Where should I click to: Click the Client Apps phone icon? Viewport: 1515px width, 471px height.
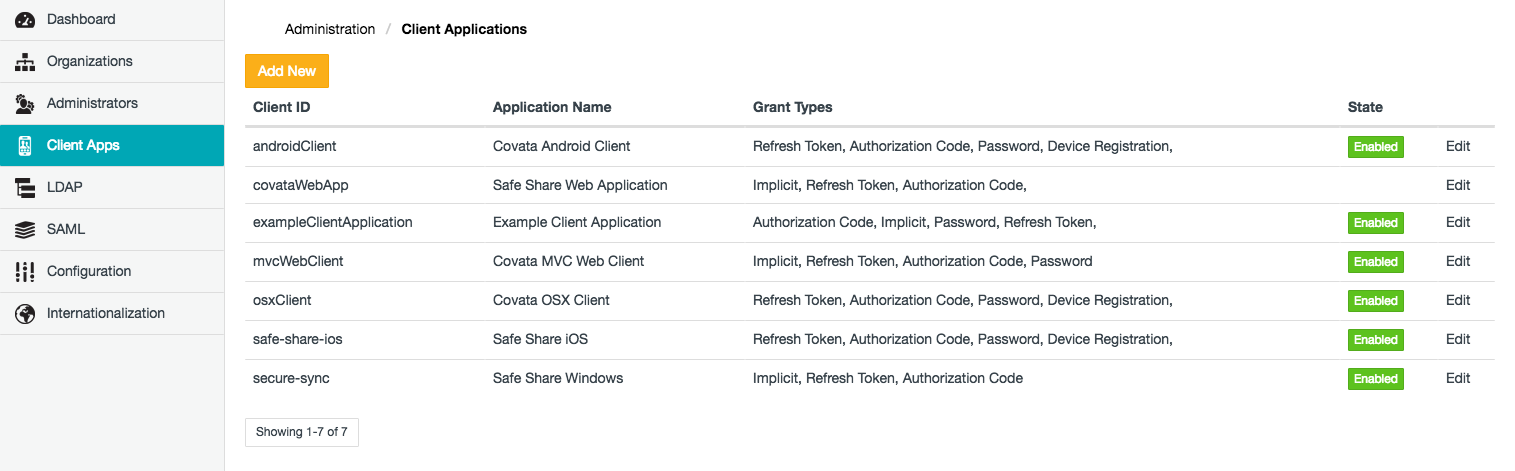click(25, 146)
